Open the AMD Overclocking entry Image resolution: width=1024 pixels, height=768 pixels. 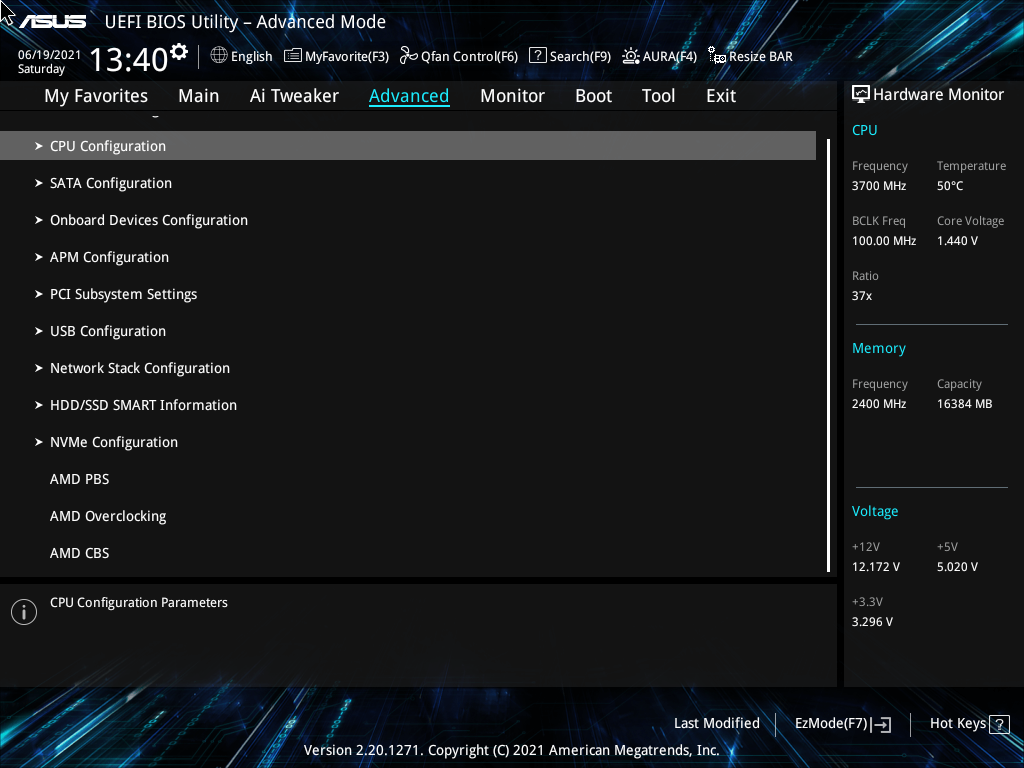[x=108, y=517]
